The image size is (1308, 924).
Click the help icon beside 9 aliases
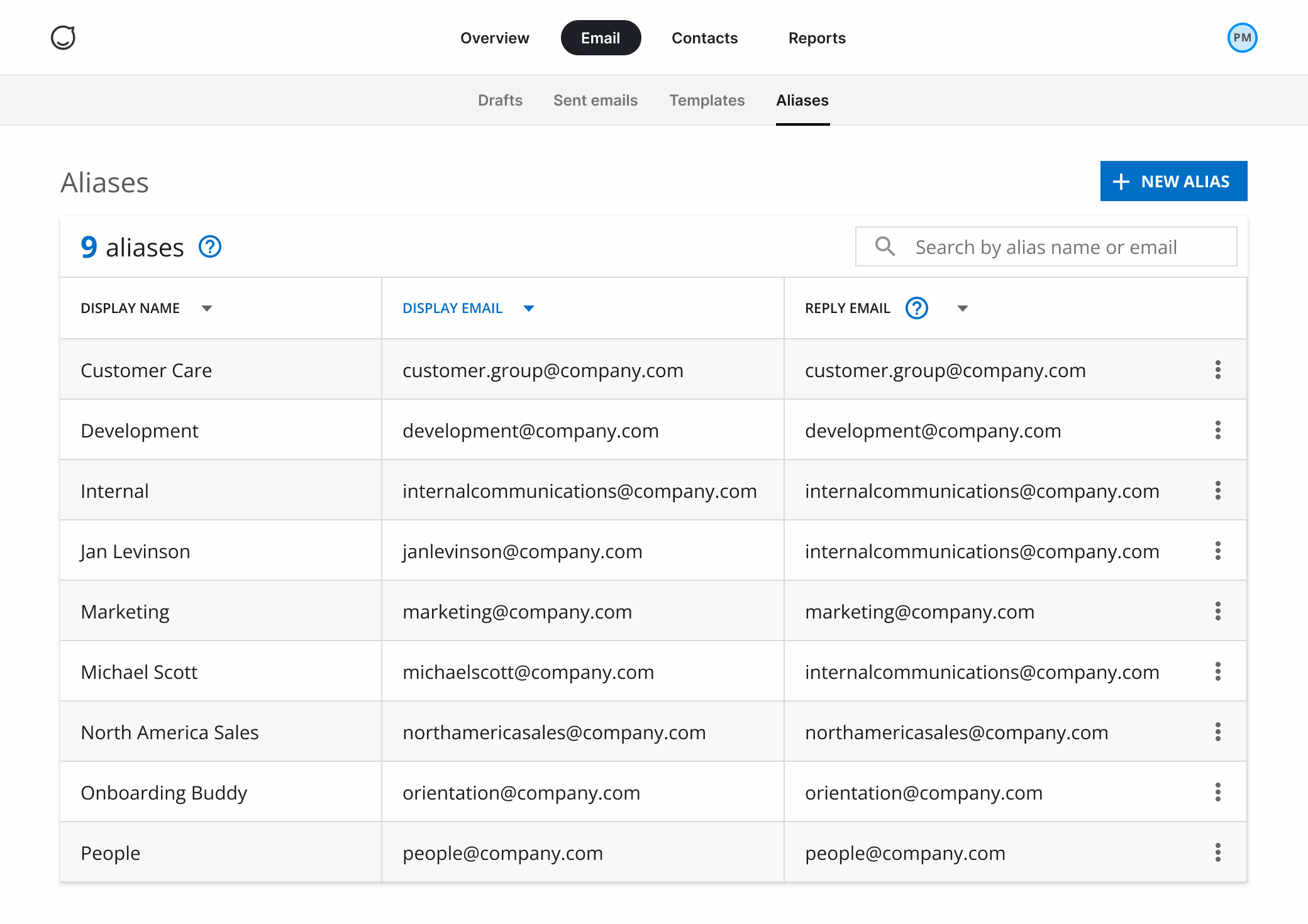click(210, 247)
